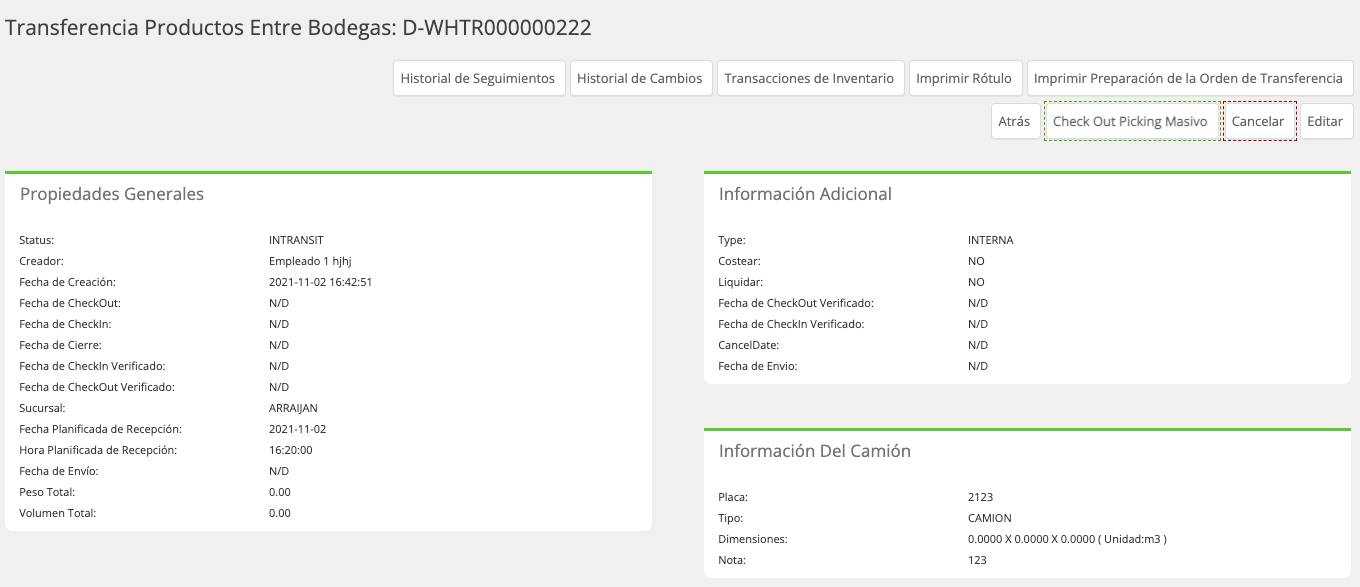
Task: Print Preparación de la Orden de Transferencia
Action: pyautogui.click(x=1189, y=78)
